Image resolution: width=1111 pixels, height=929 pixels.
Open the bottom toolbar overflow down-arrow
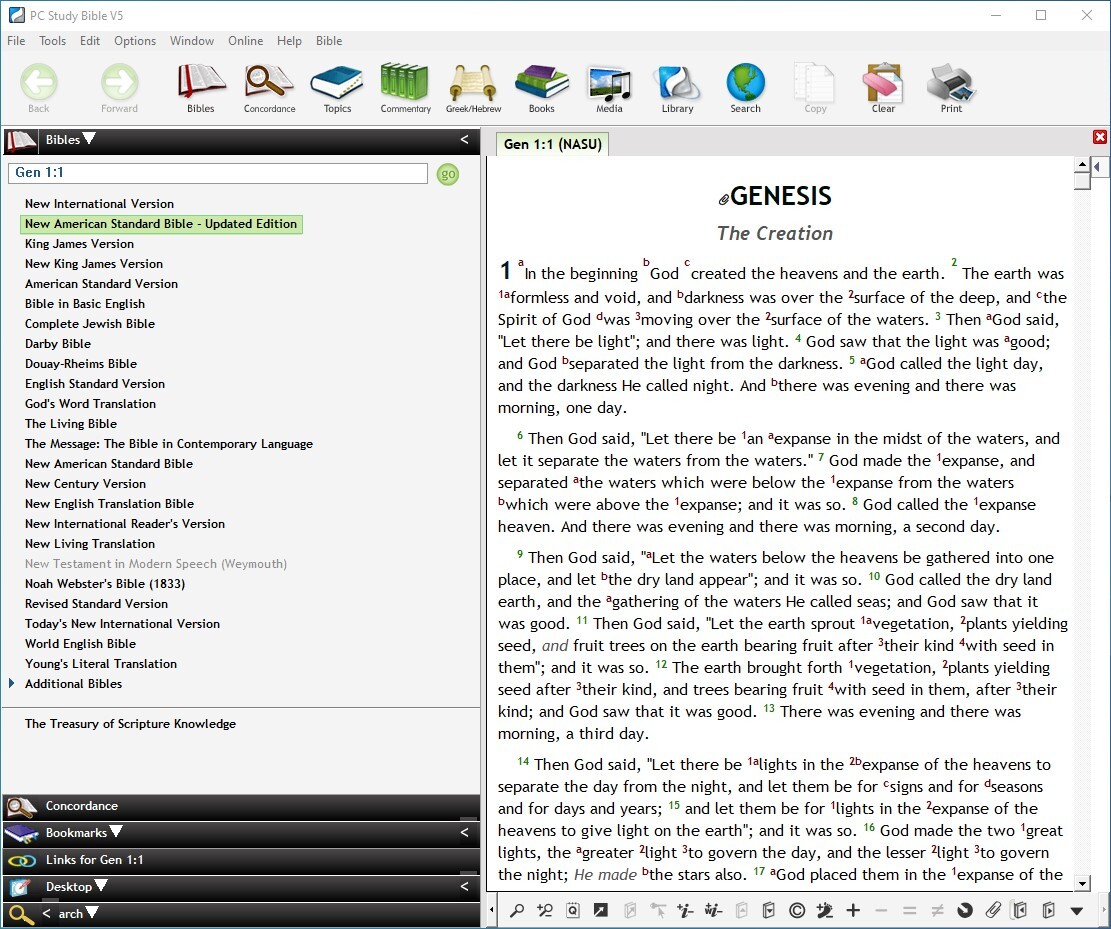tap(1077, 911)
